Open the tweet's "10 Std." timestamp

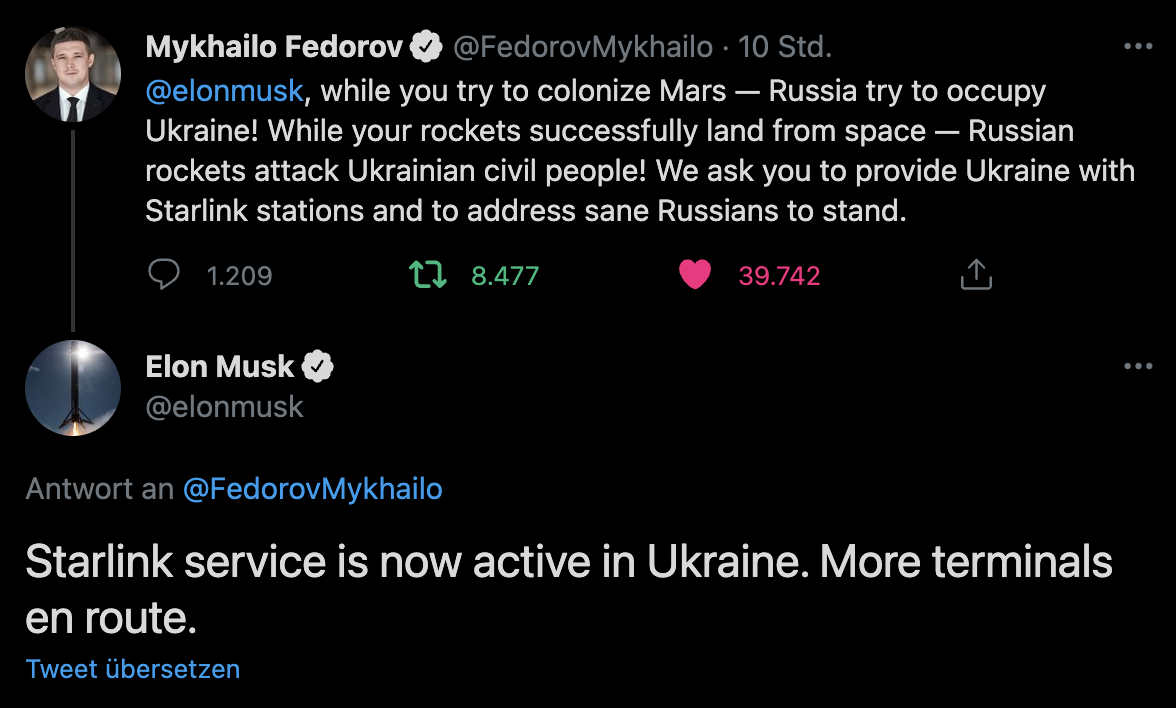[784, 46]
